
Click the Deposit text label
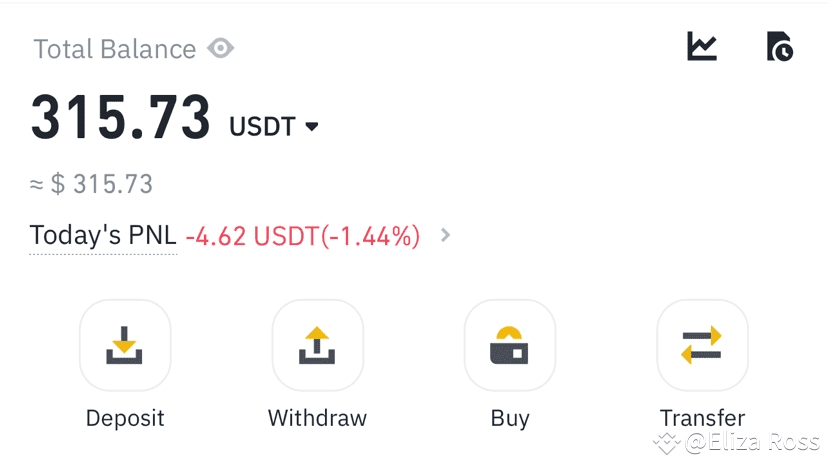pos(125,419)
